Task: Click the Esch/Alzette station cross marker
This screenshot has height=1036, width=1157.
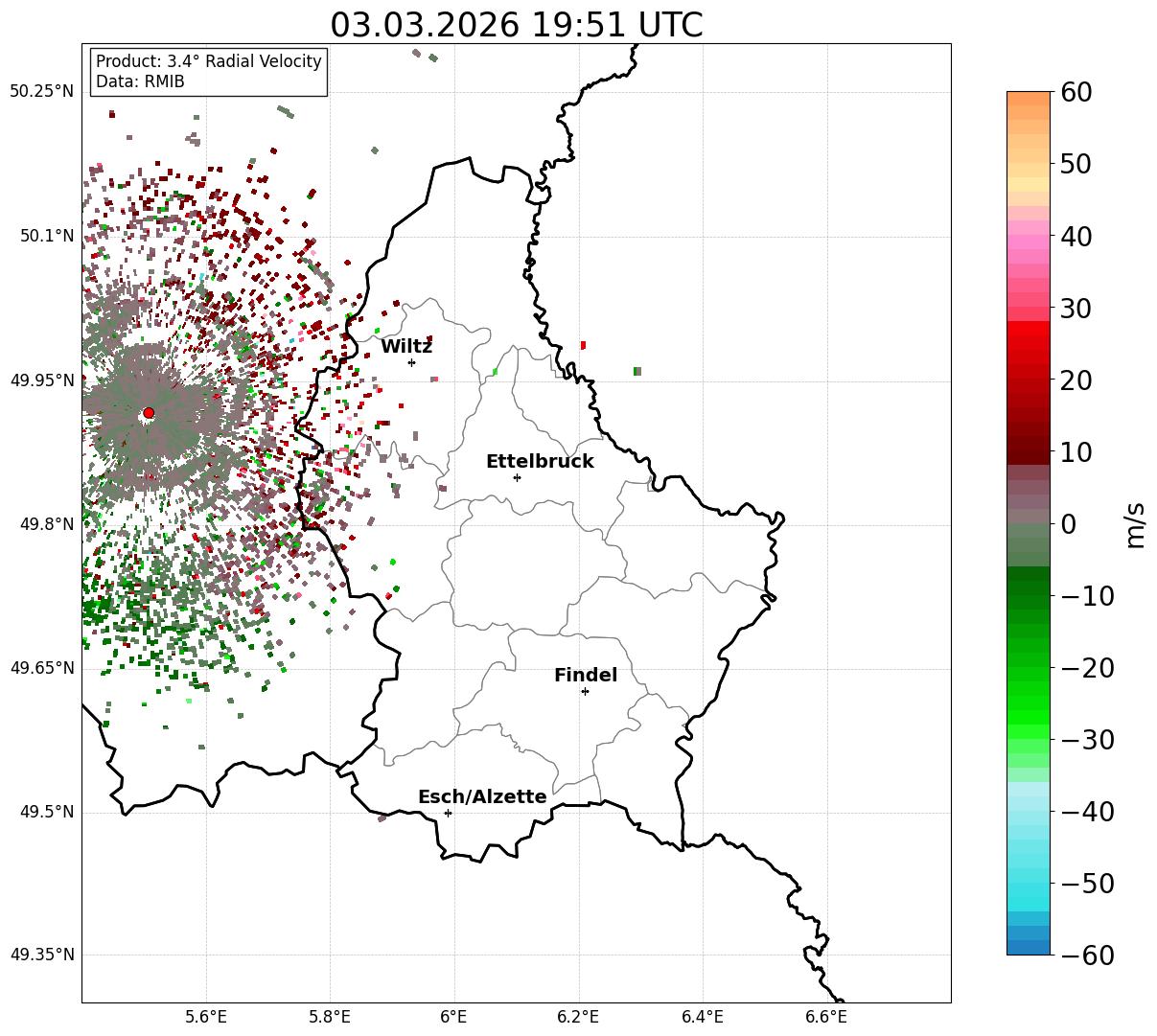Action: (x=448, y=813)
